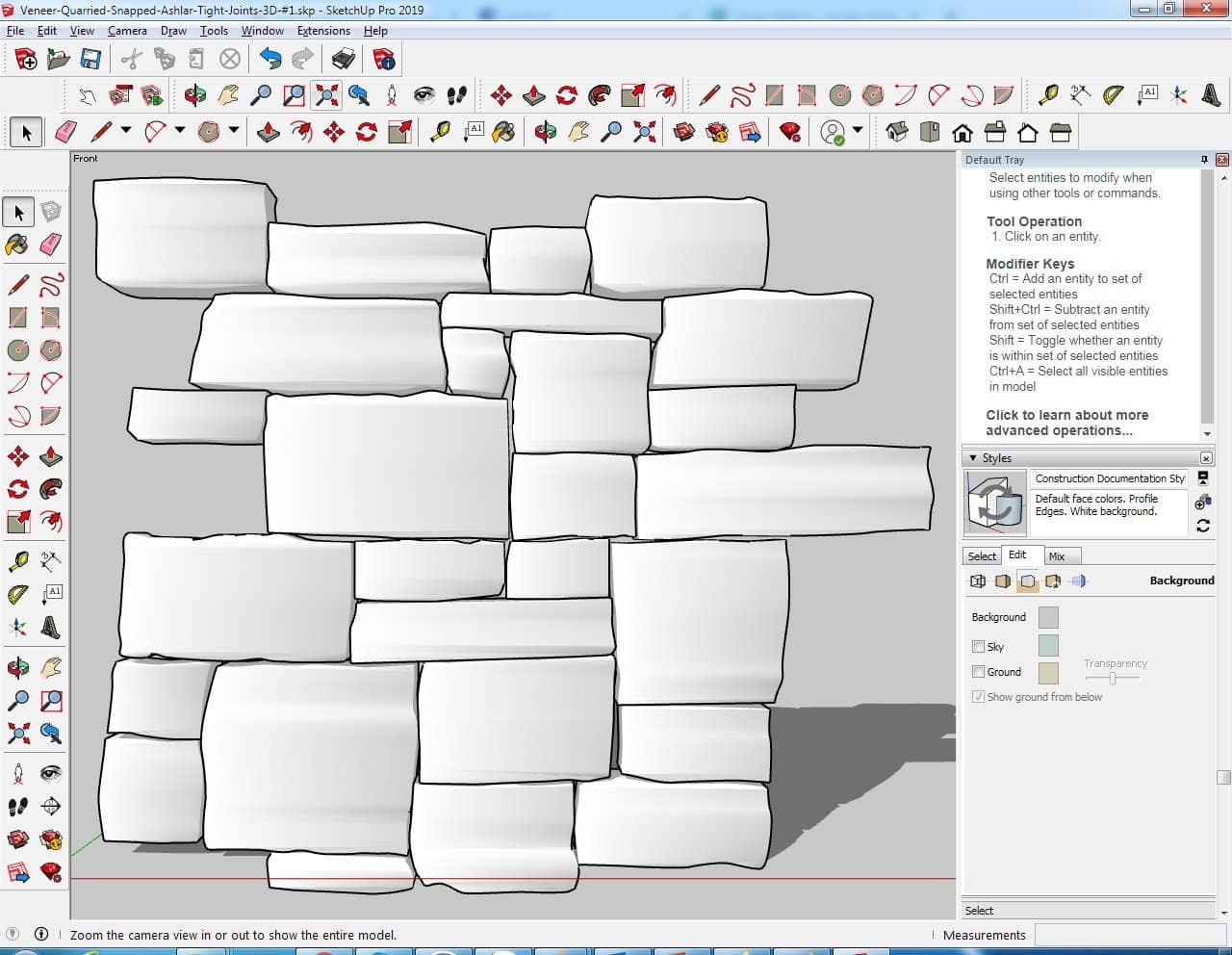Viewport: 1232px width, 955px height.
Task: Create new style with the plus icon
Action: point(1202,503)
